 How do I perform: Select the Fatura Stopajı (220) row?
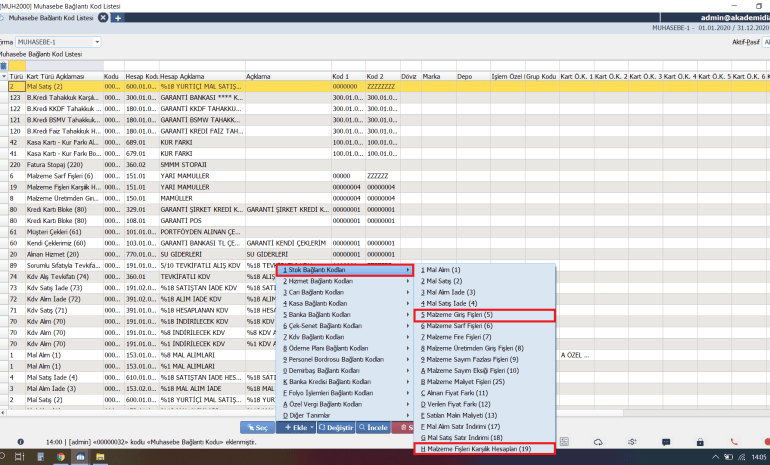[x=385, y=165]
